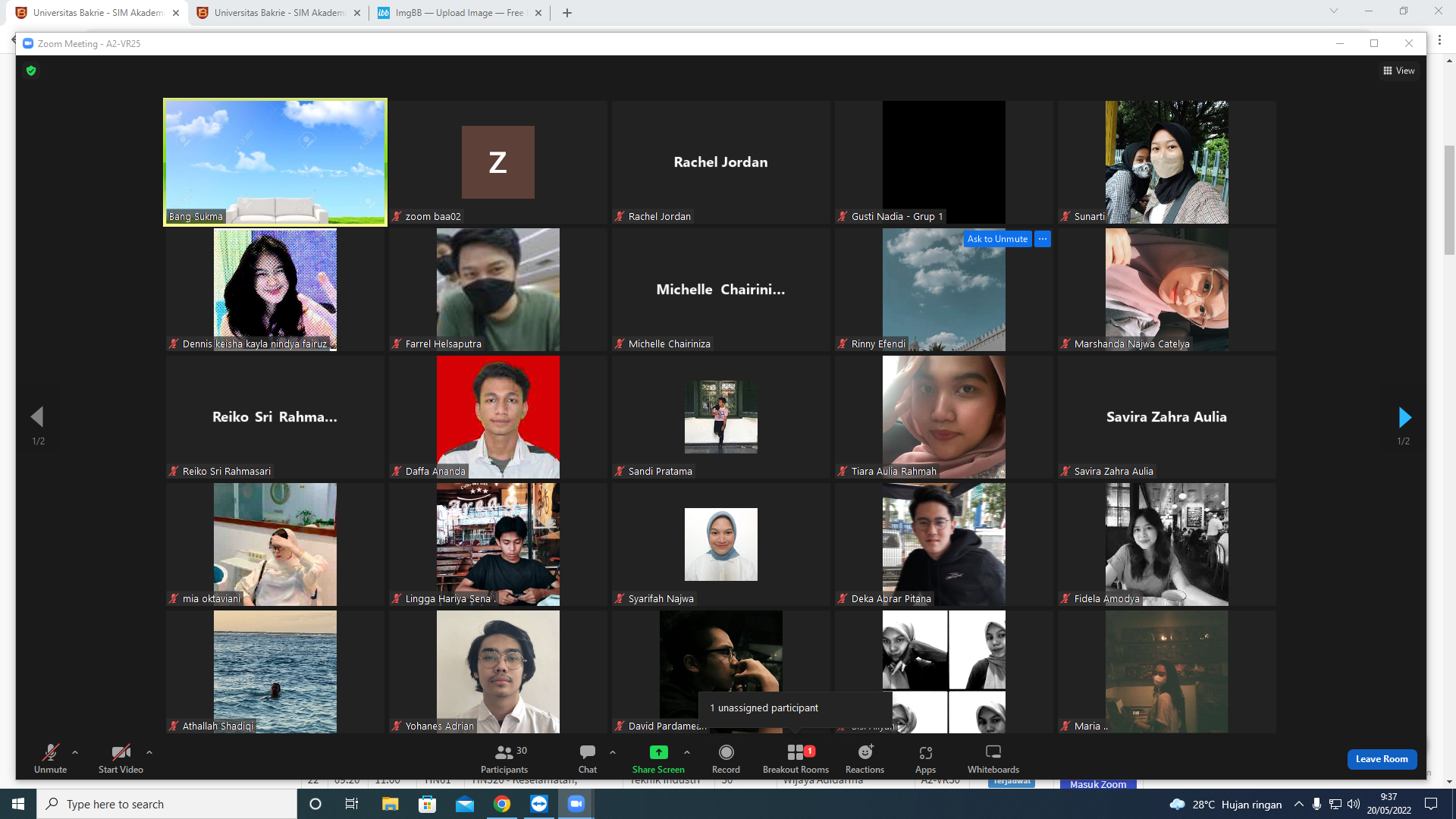Open Chrome three-dot menu
Viewport: 1456px width, 819px height.
click(x=1440, y=40)
